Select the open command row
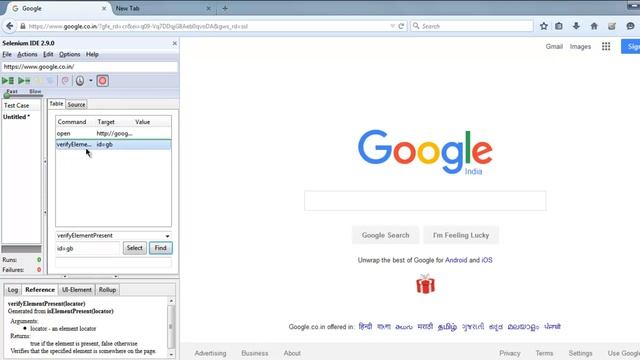The width and height of the screenshot is (640, 360). tap(113, 133)
